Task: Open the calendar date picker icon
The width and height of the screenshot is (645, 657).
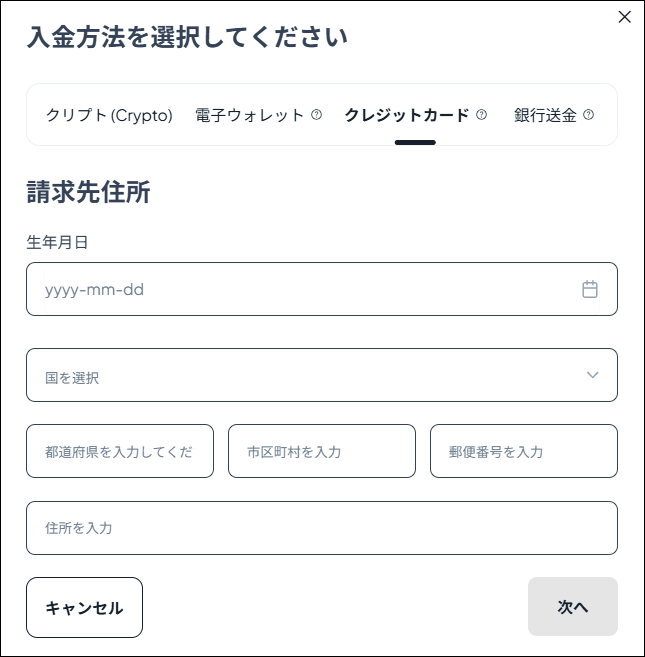Action: [590, 289]
